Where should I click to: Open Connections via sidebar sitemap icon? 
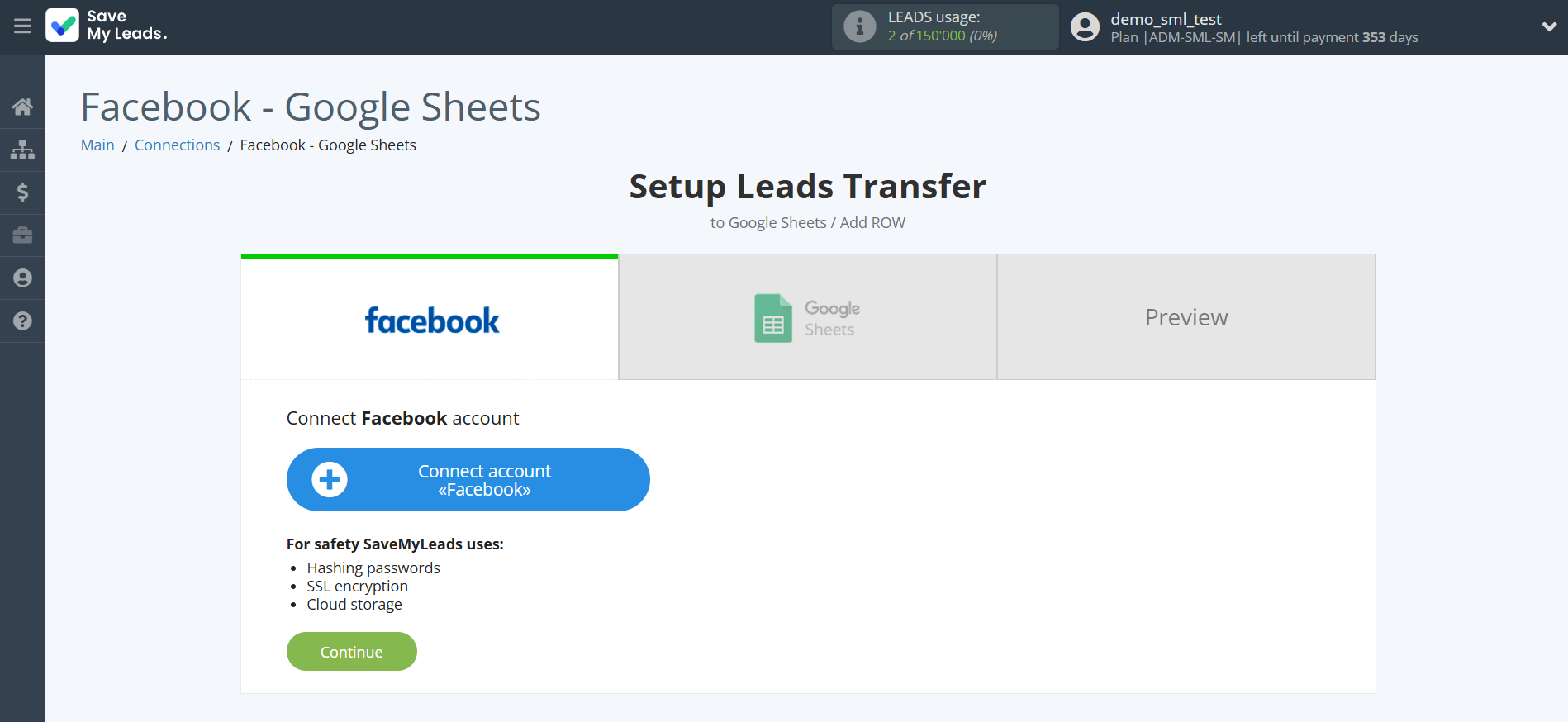point(22,150)
